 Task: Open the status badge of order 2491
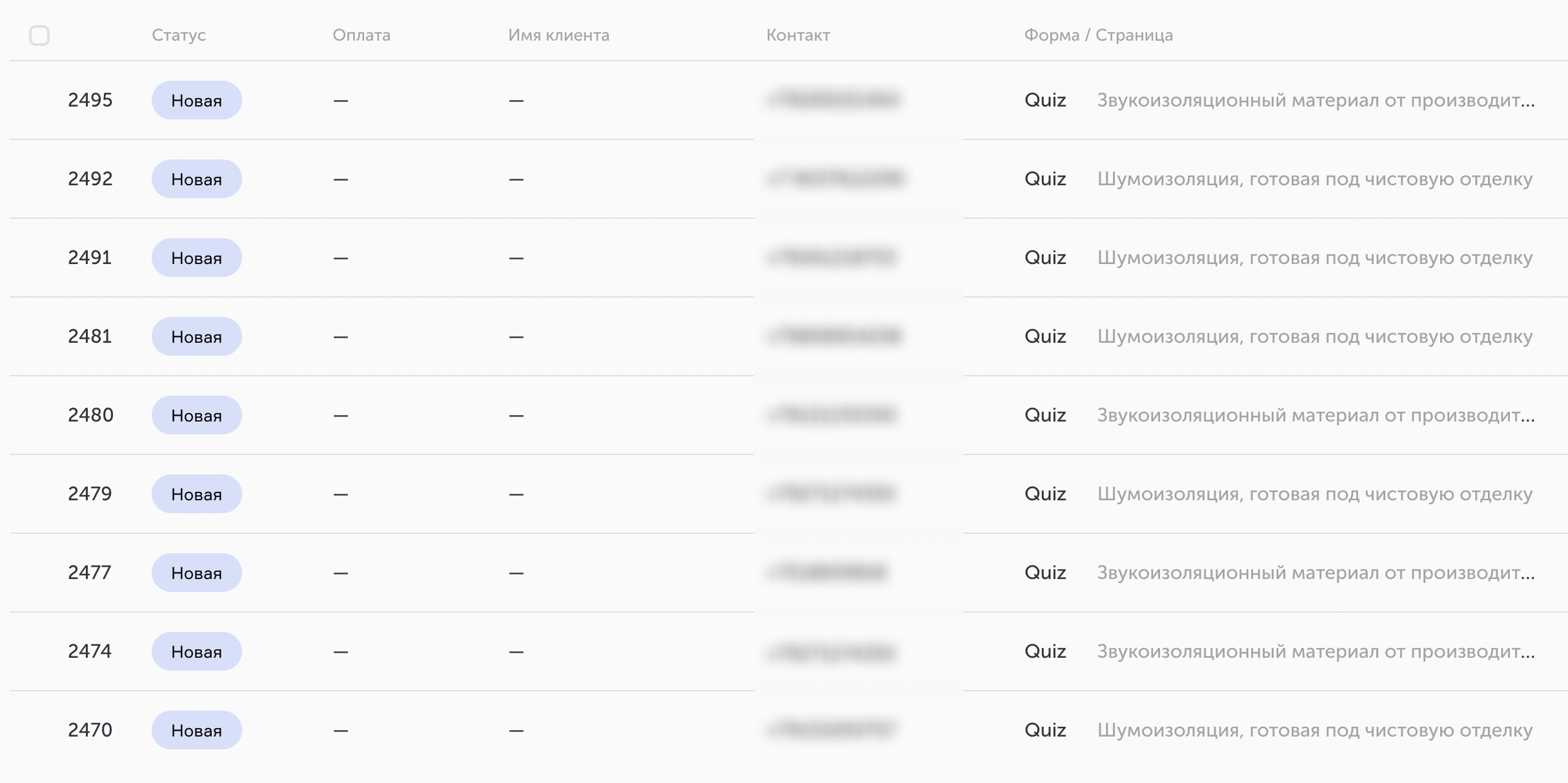pos(197,258)
